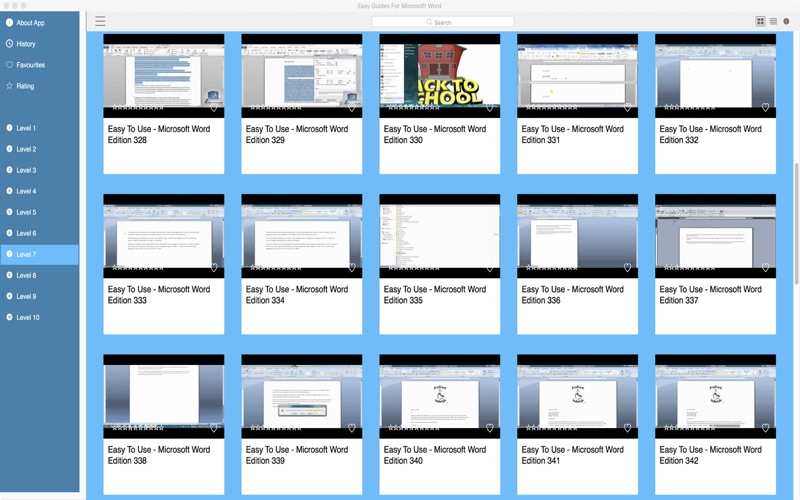800x500 pixels.
Task: Click title text Edition 341
Action: point(572,455)
